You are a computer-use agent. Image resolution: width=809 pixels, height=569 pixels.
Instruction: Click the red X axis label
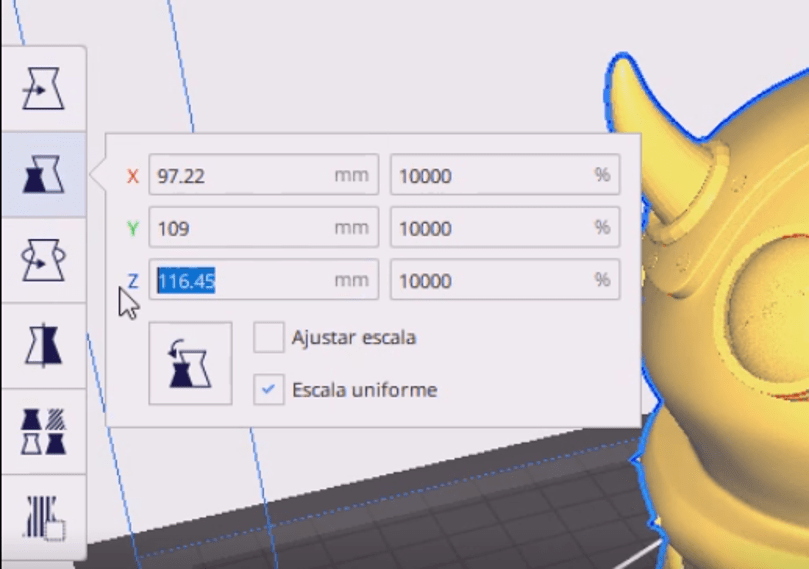click(133, 176)
